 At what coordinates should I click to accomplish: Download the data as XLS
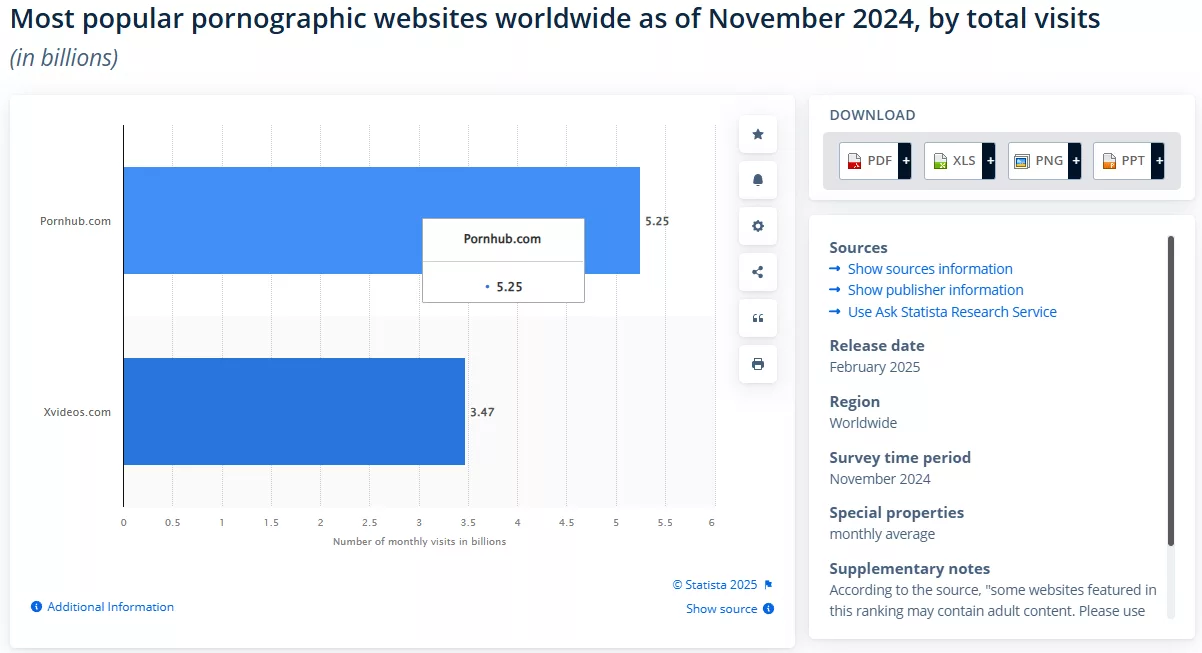point(953,160)
